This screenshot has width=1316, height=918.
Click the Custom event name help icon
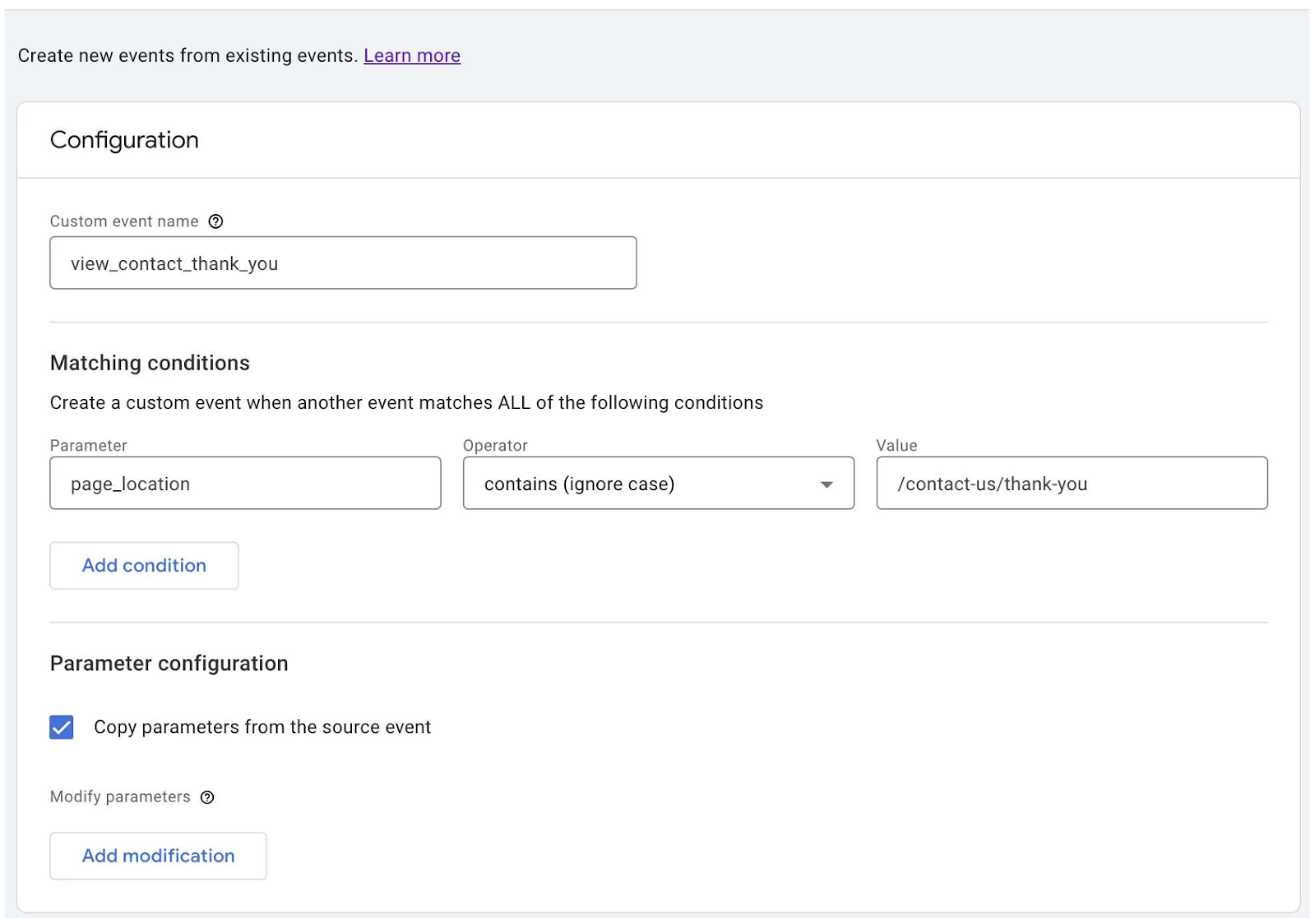coord(215,221)
